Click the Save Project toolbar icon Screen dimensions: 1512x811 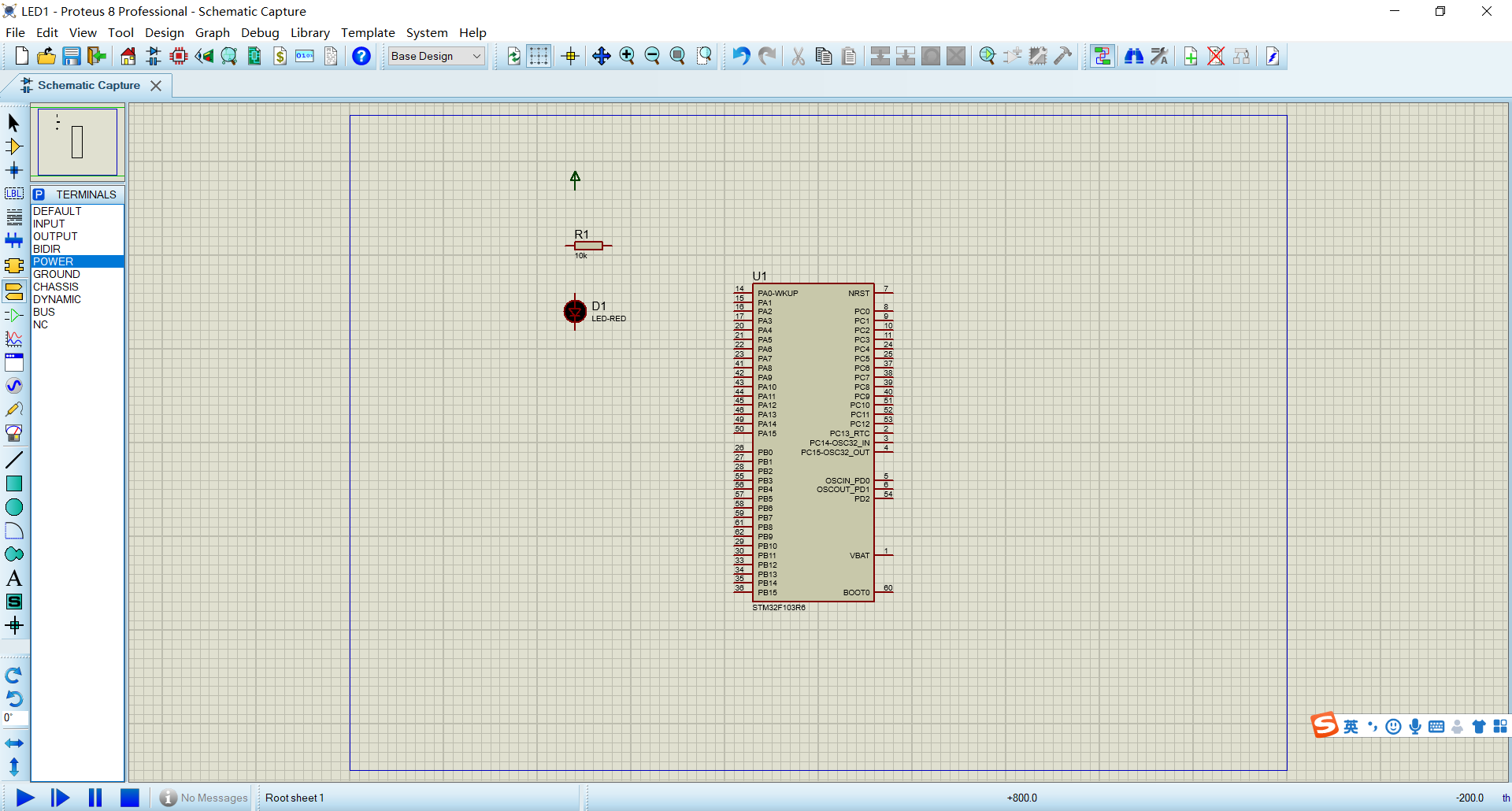coord(72,56)
